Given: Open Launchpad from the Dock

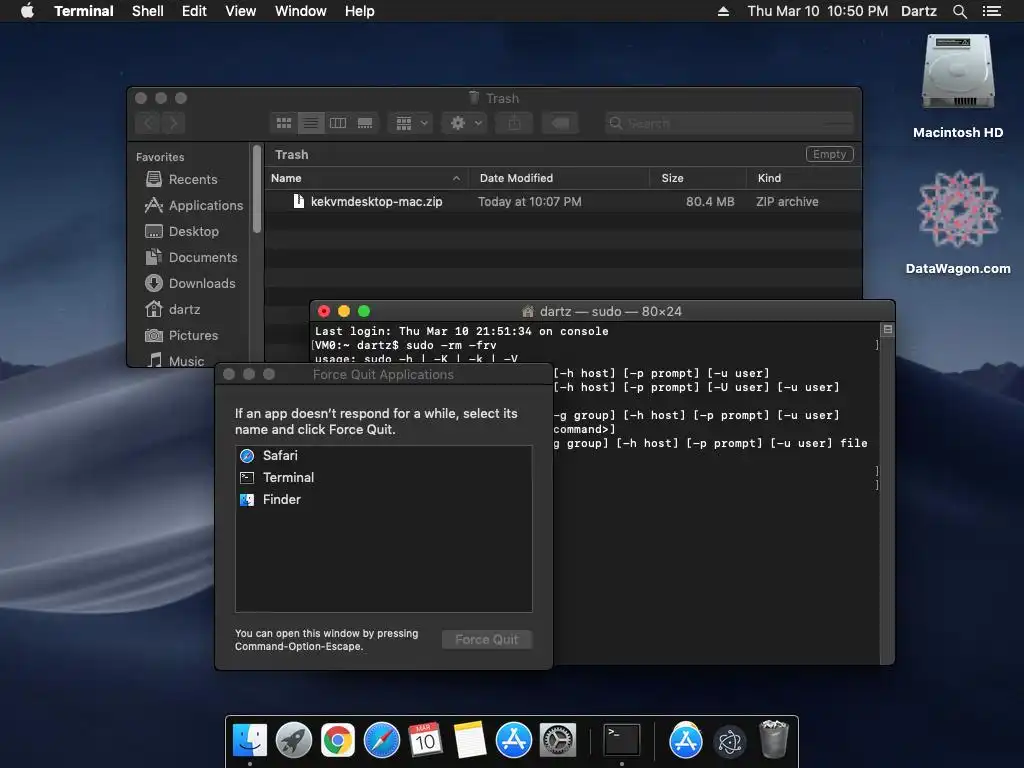Looking at the screenshot, I should (293, 740).
